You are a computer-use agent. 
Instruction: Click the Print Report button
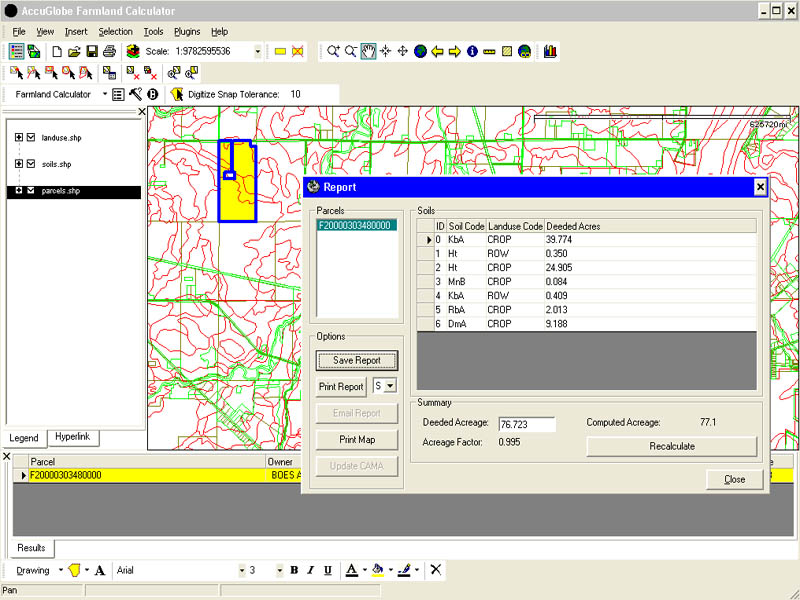(341, 387)
